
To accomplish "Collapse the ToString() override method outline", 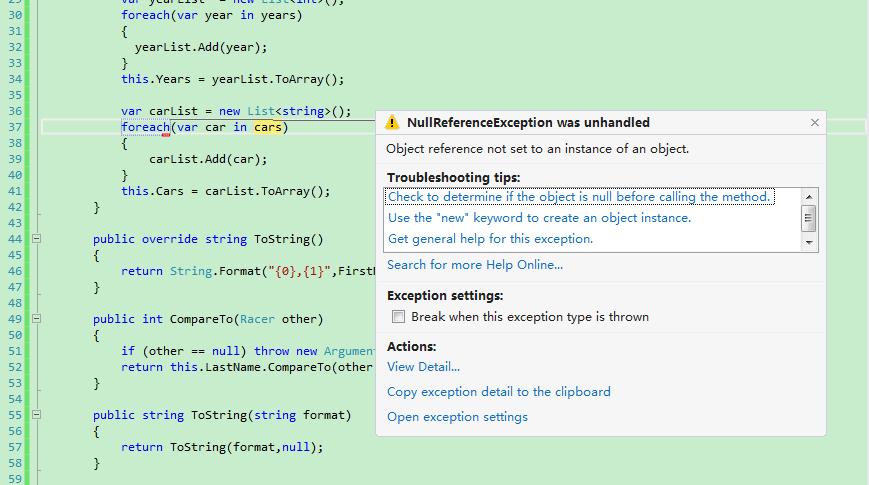I will click(x=36, y=239).
